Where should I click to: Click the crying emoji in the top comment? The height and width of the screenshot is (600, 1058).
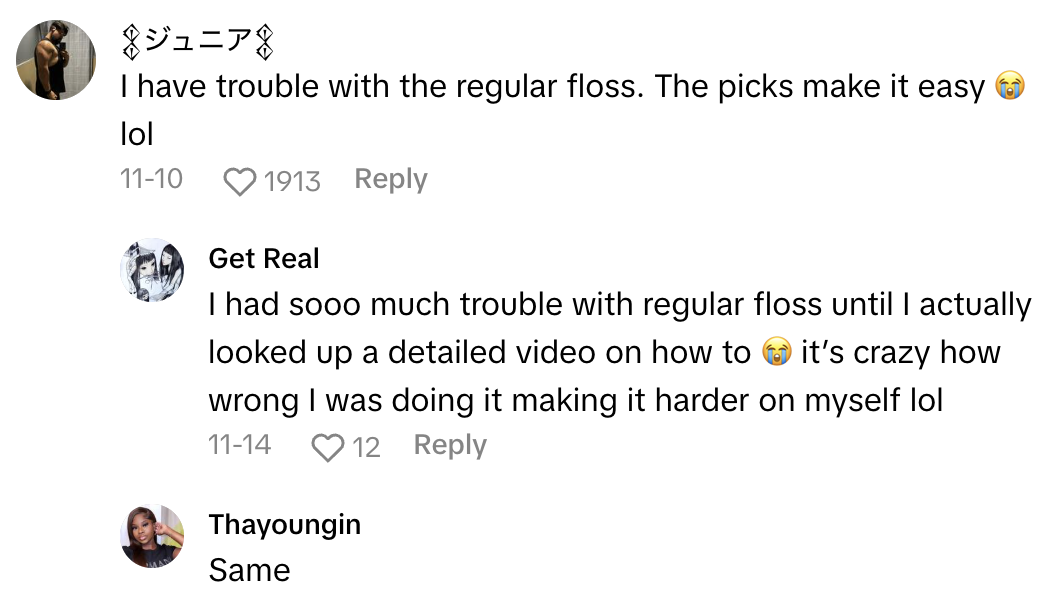coord(1010,88)
